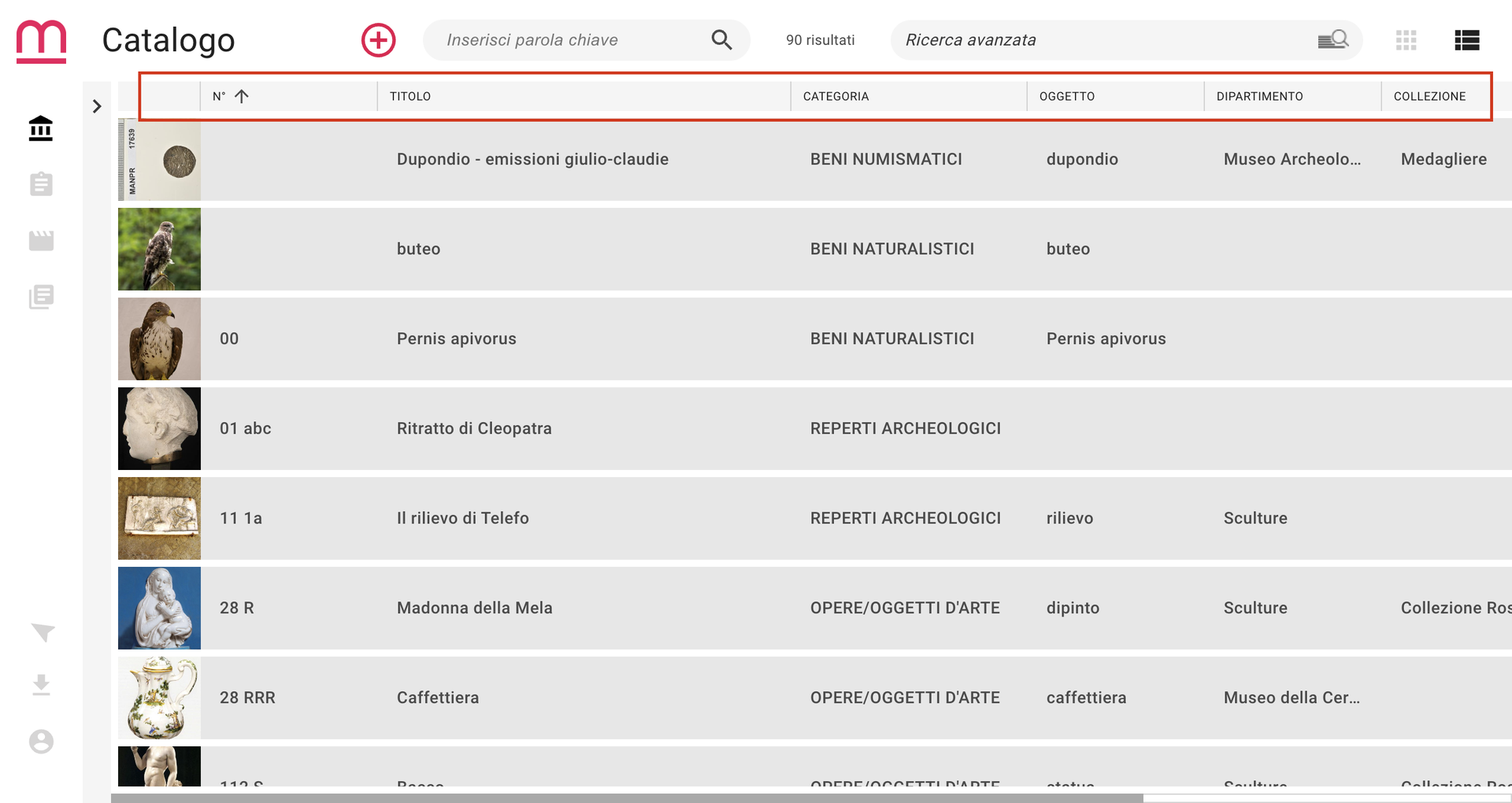This screenshot has width=1512, height=803.
Task: Open the Ritratto di Cleopatra entry
Action: pos(474,428)
